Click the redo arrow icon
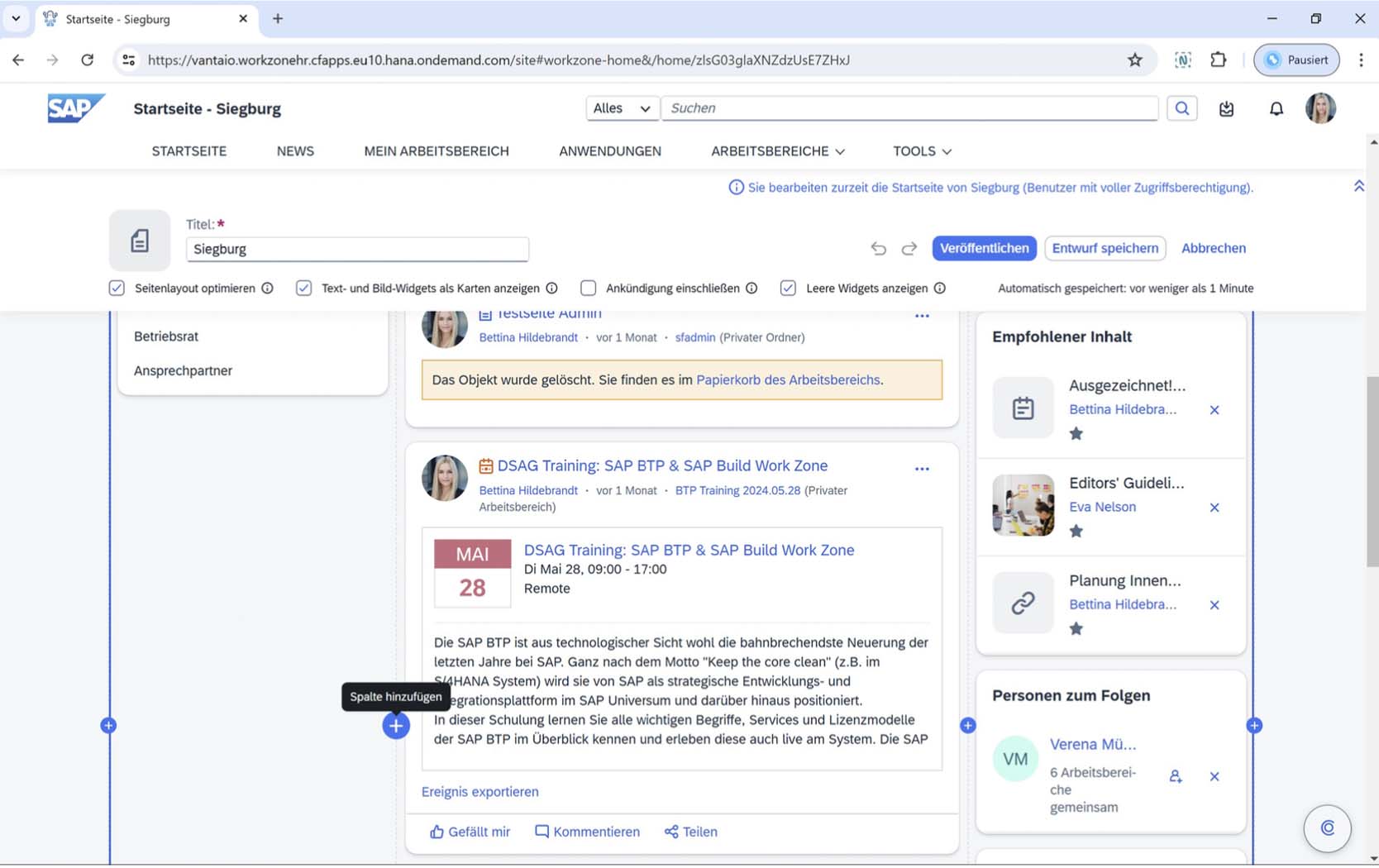Image resolution: width=1379 pixels, height=868 pixels. click(909, 248)
